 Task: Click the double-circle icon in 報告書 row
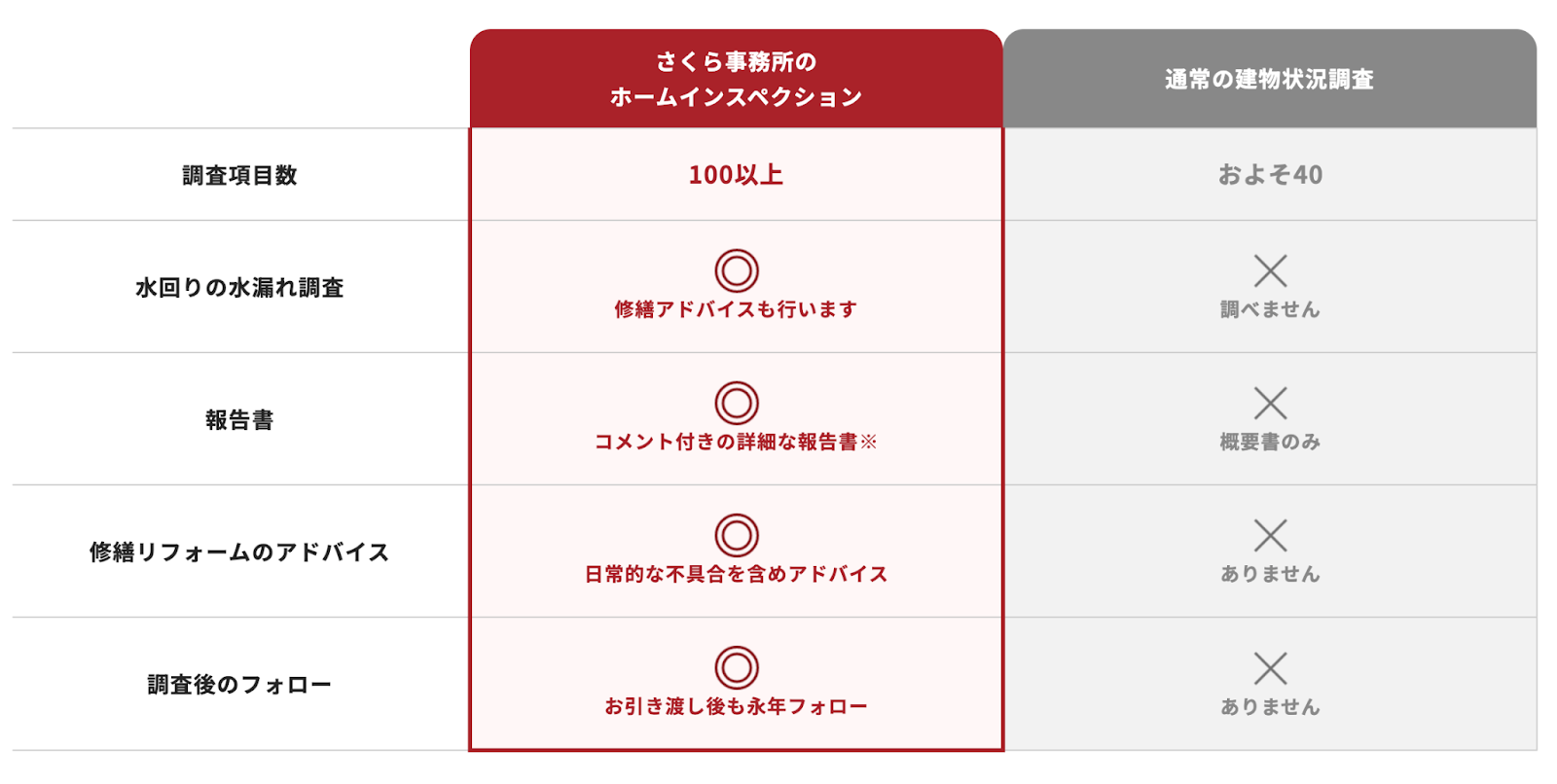737,403
